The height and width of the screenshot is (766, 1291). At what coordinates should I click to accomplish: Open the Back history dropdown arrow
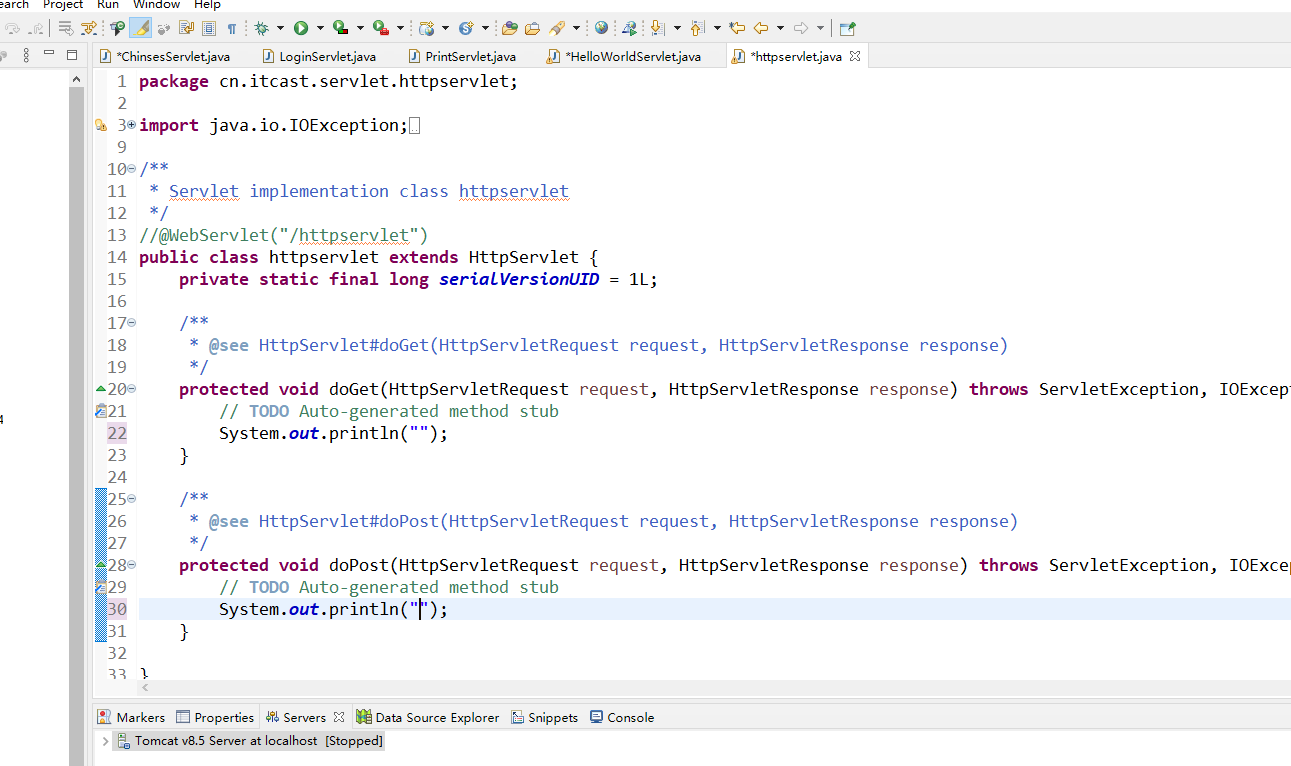tap(780, 28)
